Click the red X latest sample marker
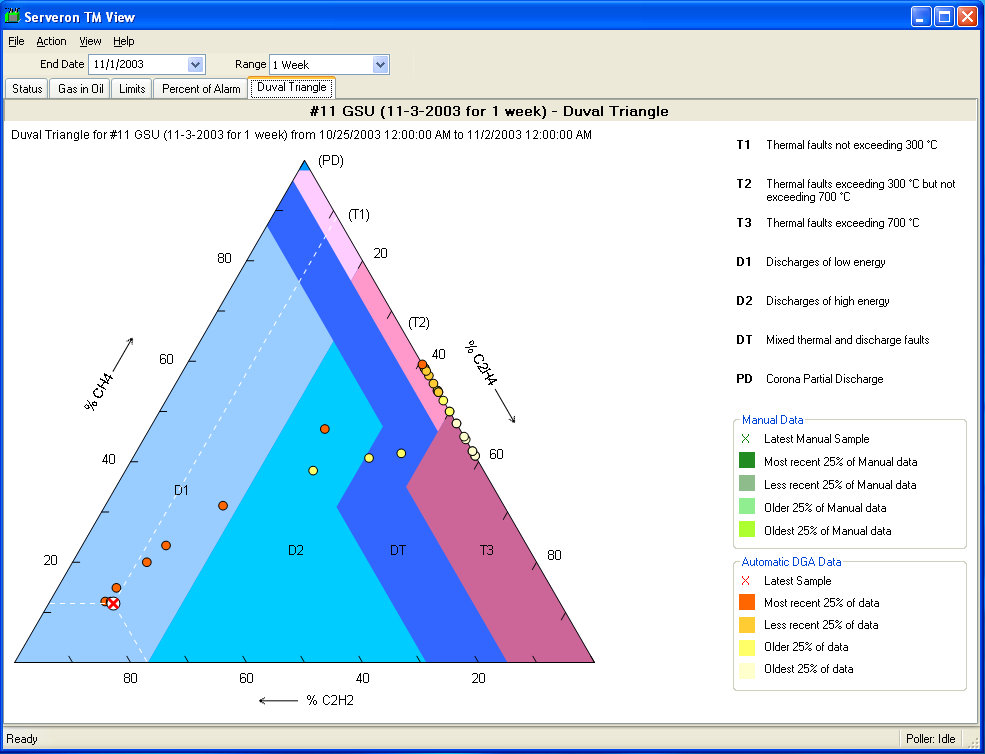 [x=112, y=603]
